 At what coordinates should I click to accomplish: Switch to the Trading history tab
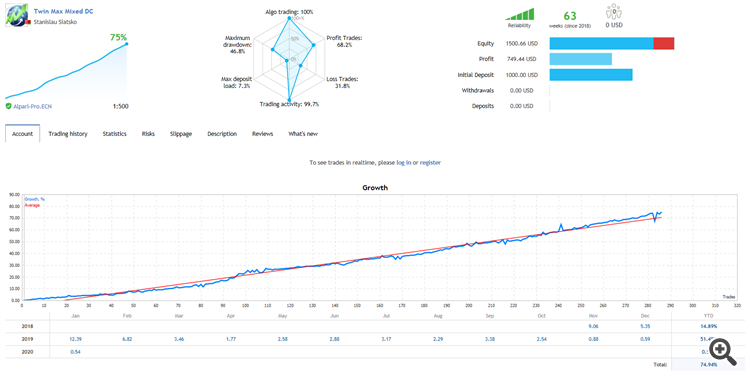tap(68, 133)
